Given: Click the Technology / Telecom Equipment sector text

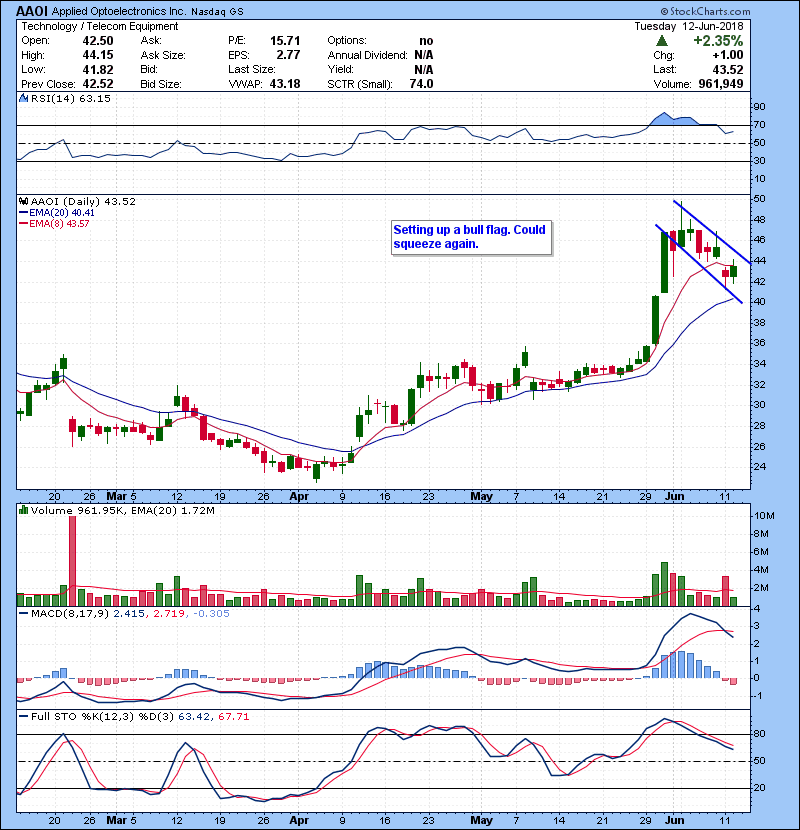Looking at the screenshot, I should point(100,26).
